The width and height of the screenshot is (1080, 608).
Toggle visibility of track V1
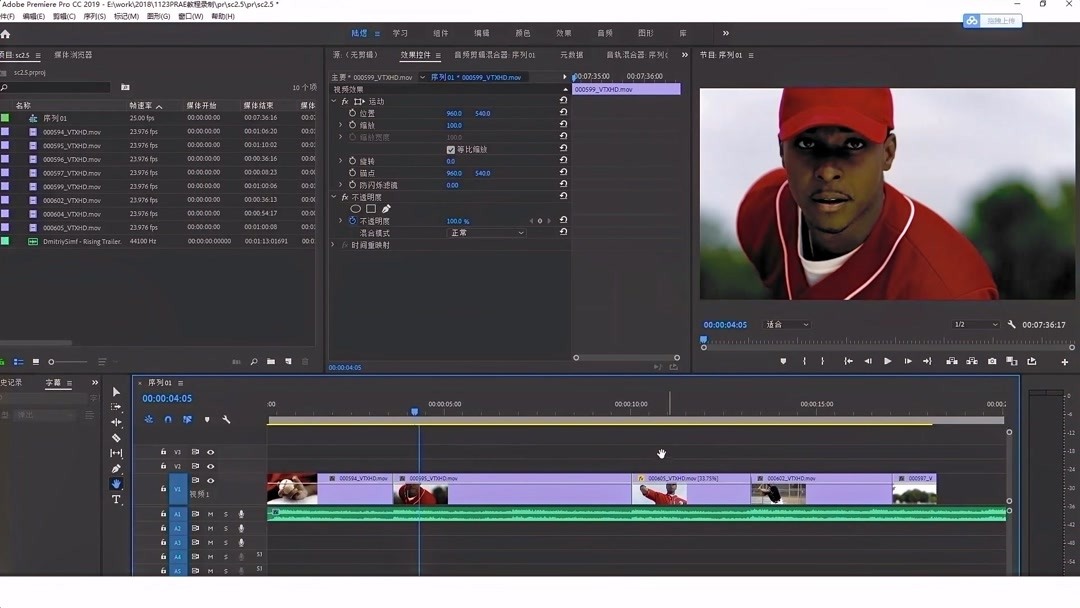pos(211,480)
